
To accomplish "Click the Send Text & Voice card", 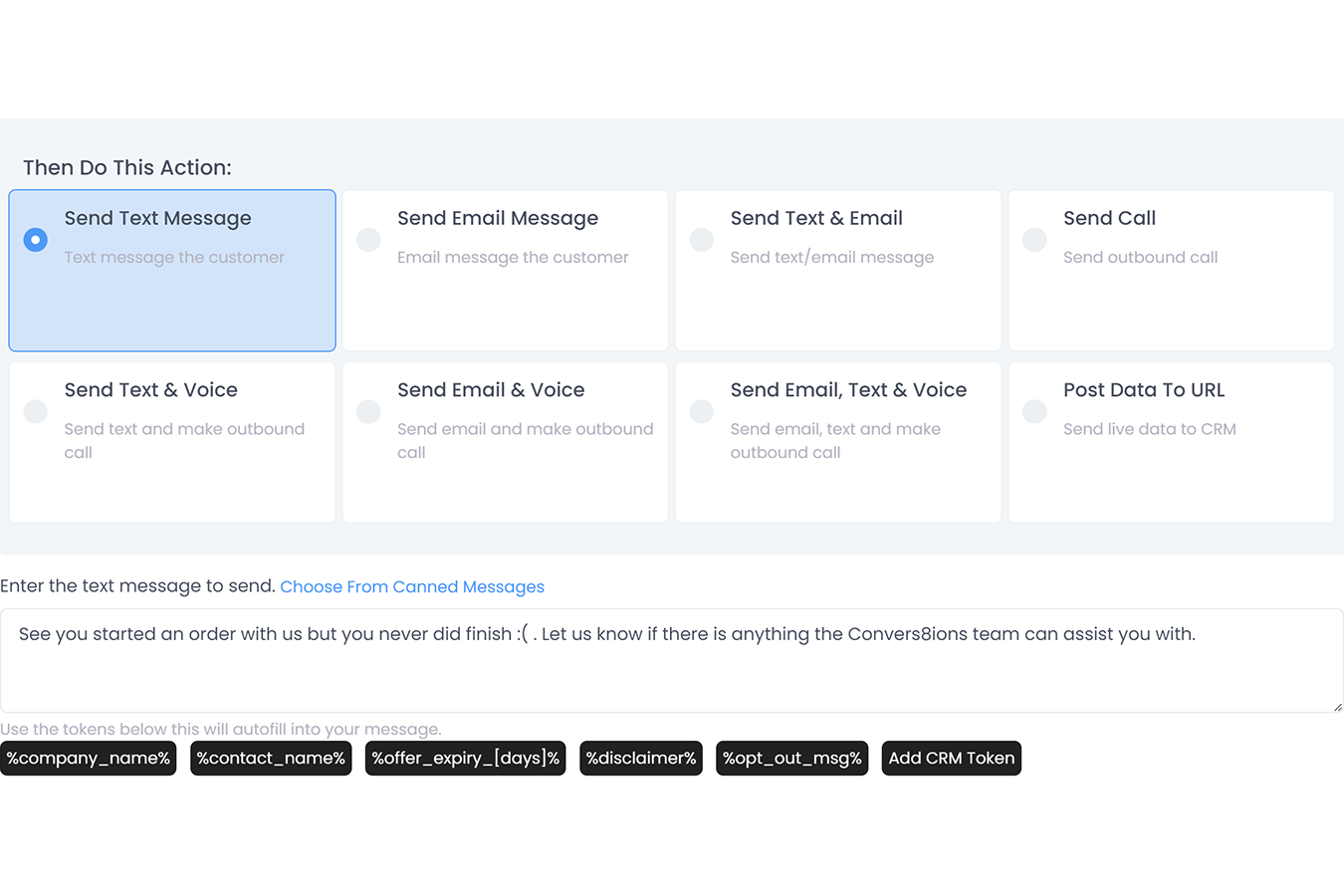I will pos(171,442).
